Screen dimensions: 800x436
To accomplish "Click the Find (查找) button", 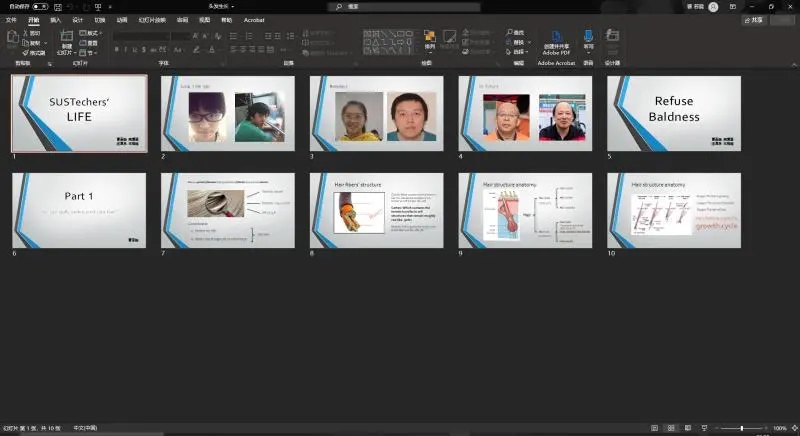I will [x=515, y=33].
